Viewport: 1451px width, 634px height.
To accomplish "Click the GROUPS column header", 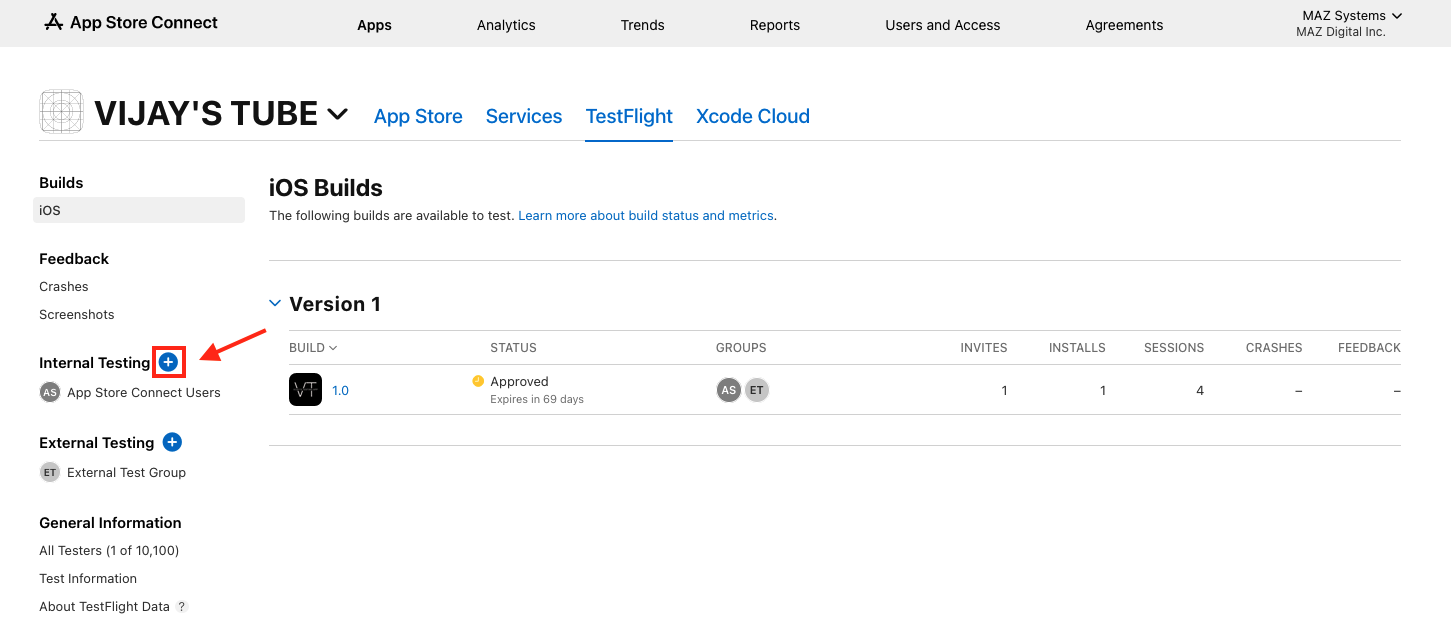I will click(x=741, y=347).
